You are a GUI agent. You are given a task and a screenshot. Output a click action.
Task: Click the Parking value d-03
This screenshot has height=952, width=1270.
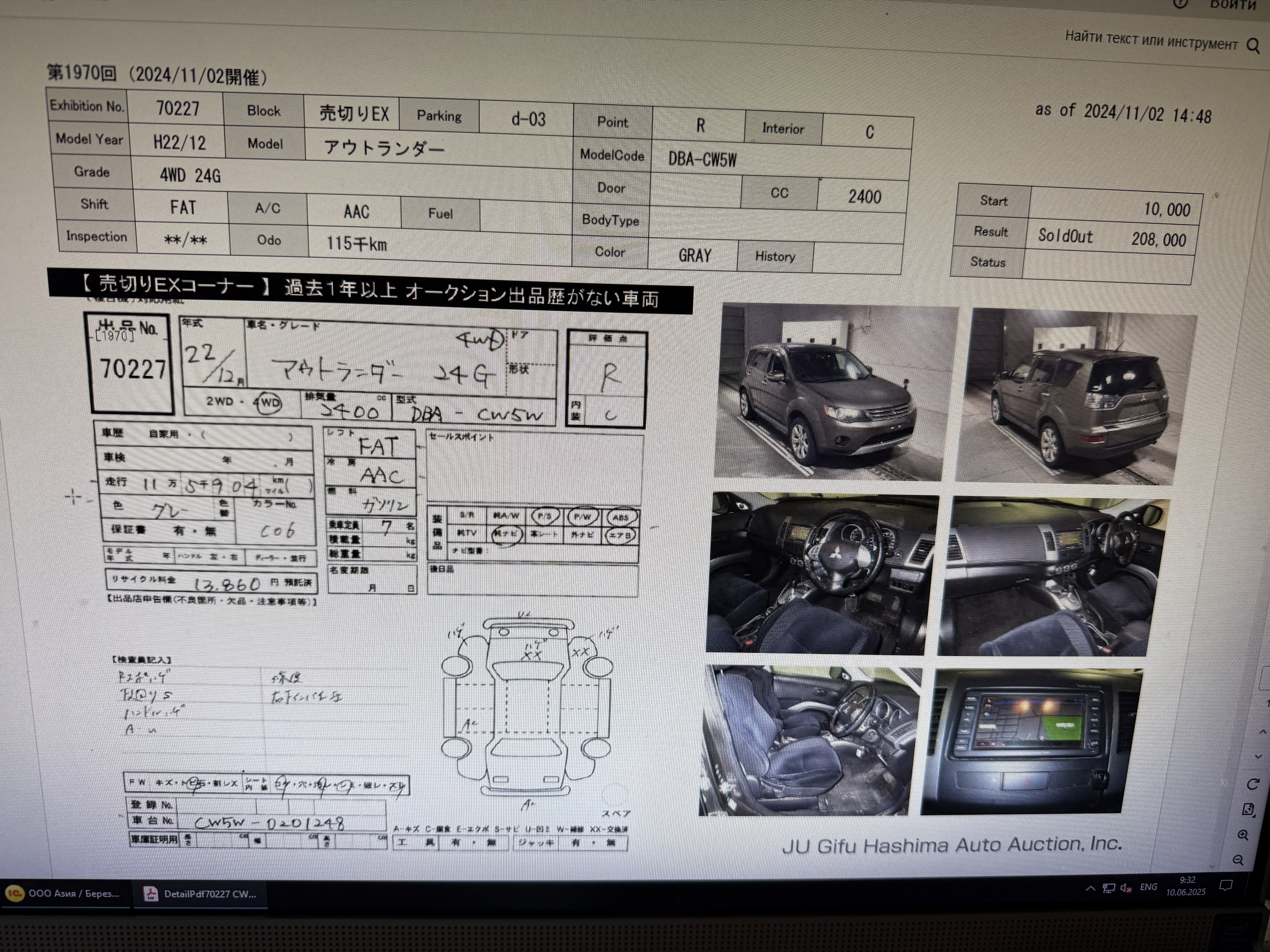click(x=528, y=119)
